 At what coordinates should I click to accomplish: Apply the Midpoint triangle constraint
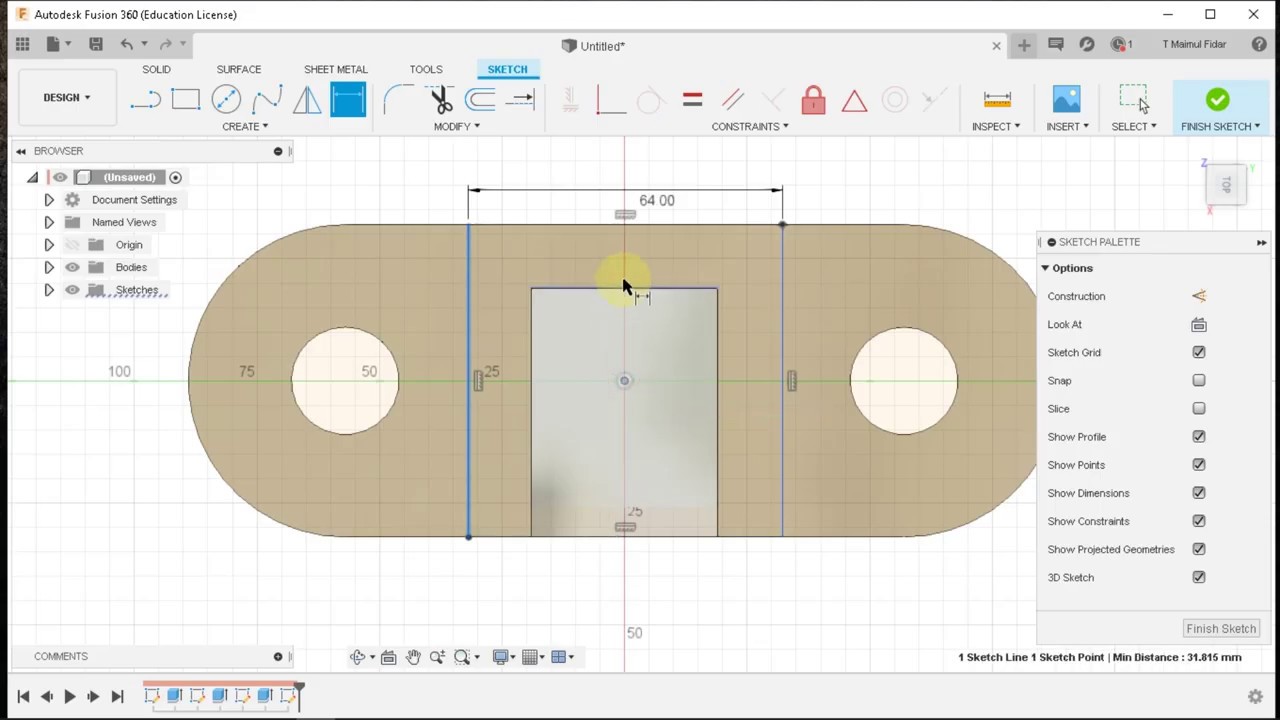click(x=854, y=100)
